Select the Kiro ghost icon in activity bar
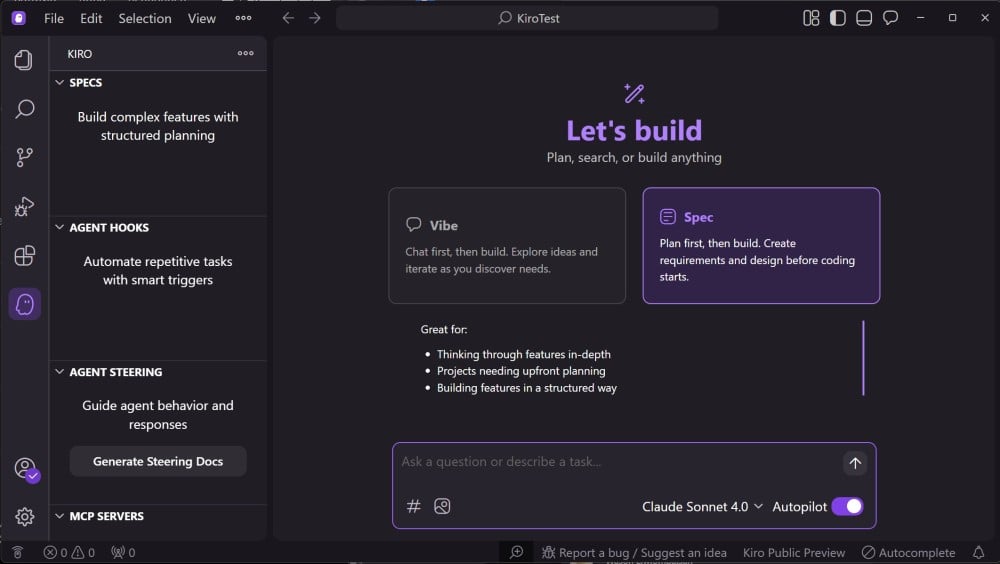1000x564 pixels. [25, 304]
